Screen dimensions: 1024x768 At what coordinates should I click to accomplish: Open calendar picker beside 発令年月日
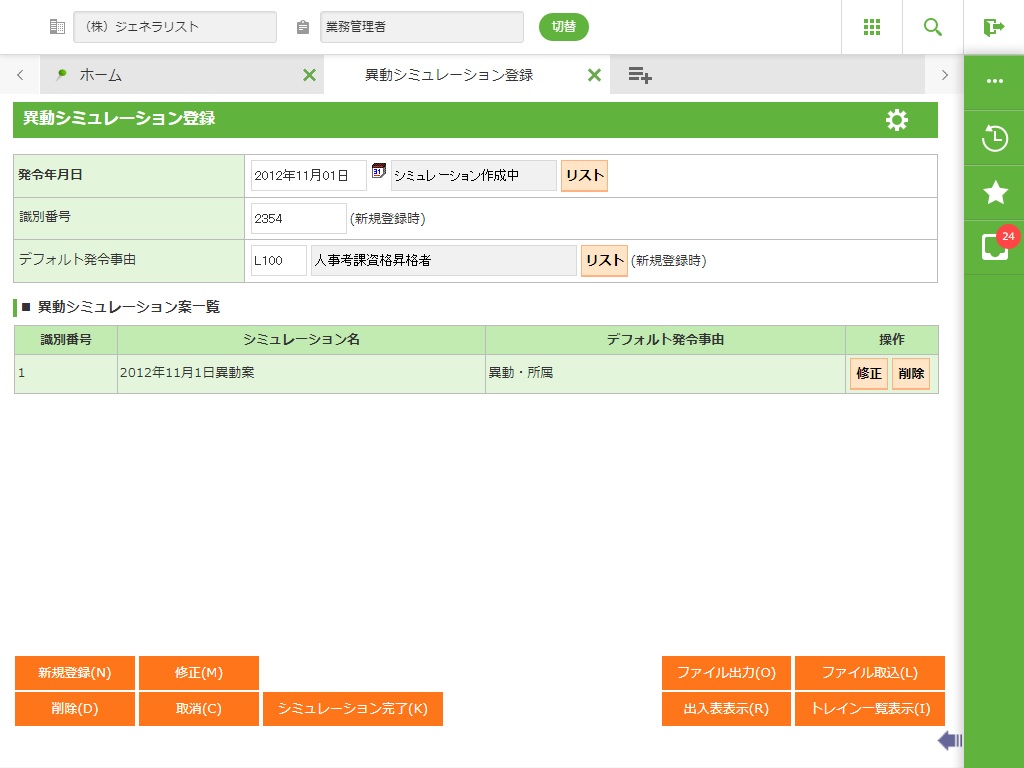click(x=378, y=171)
